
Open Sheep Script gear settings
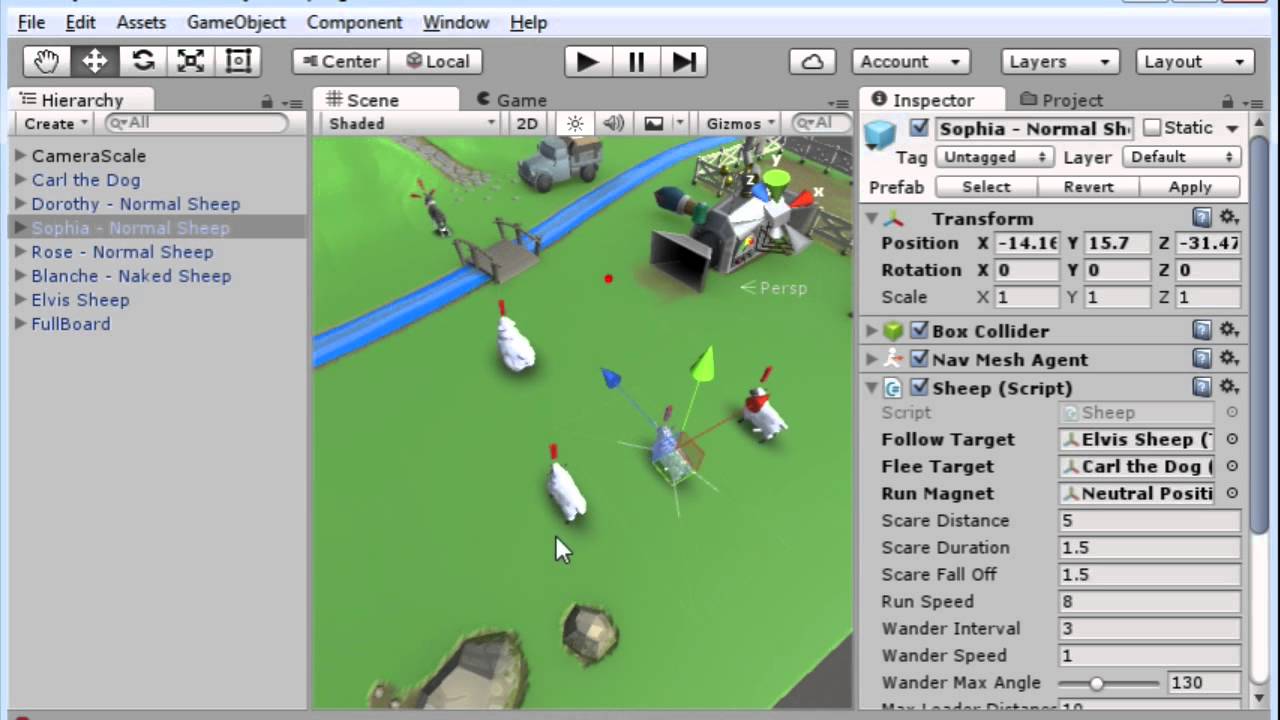[x=1229, y=387]
